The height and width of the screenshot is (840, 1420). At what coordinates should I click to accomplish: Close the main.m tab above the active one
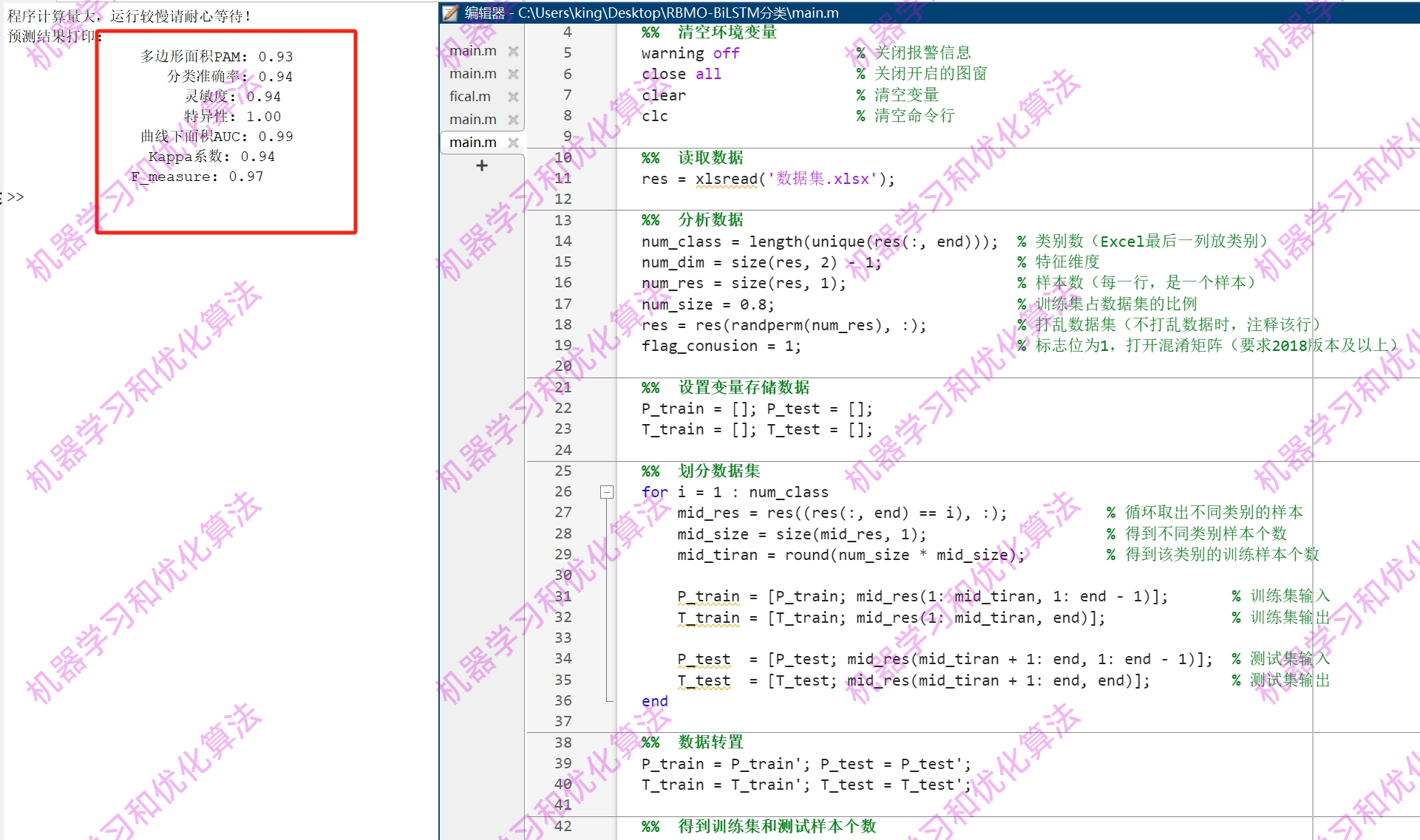pos(513,119)
